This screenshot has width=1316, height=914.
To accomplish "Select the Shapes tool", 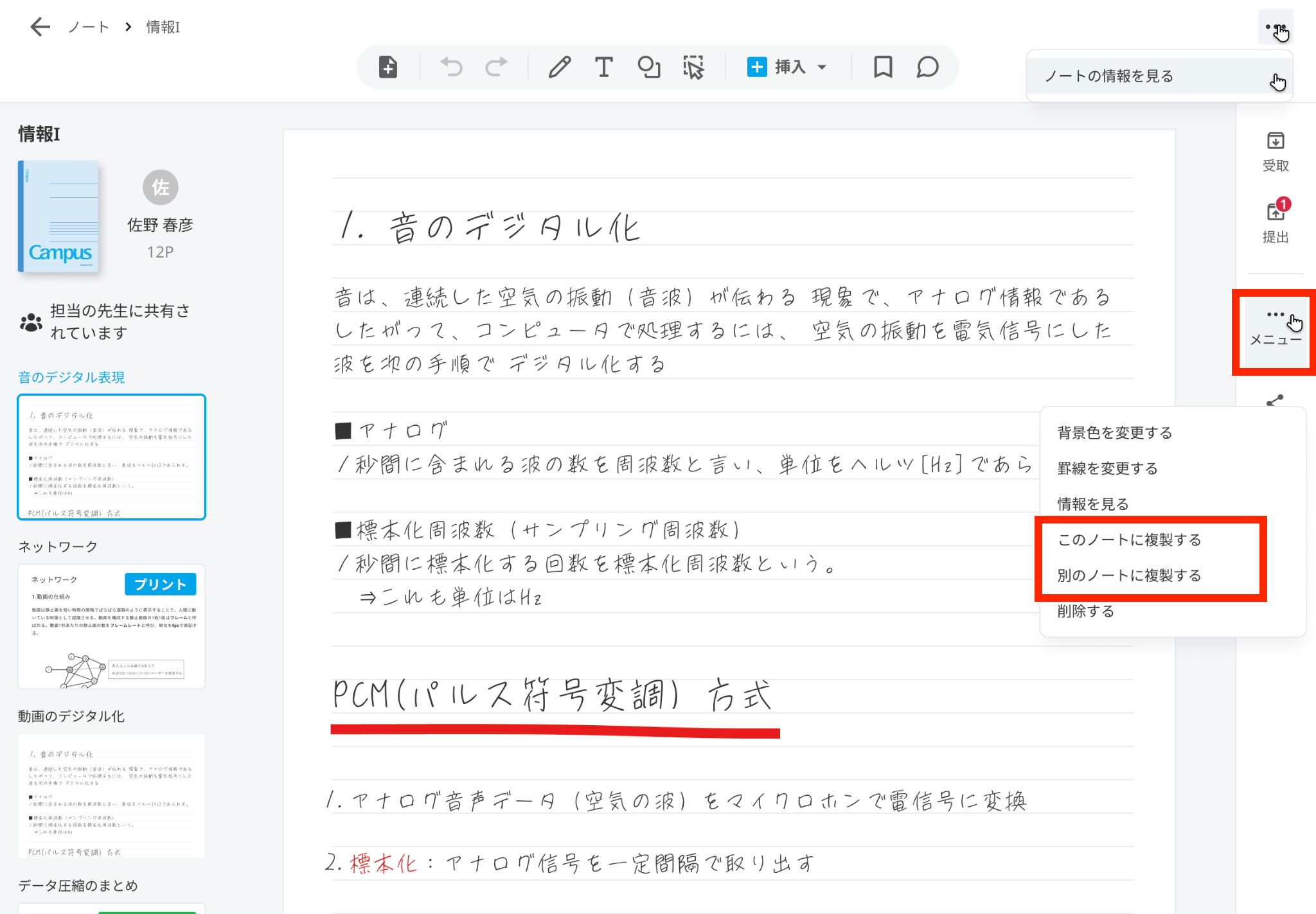I will click(649, 67).
